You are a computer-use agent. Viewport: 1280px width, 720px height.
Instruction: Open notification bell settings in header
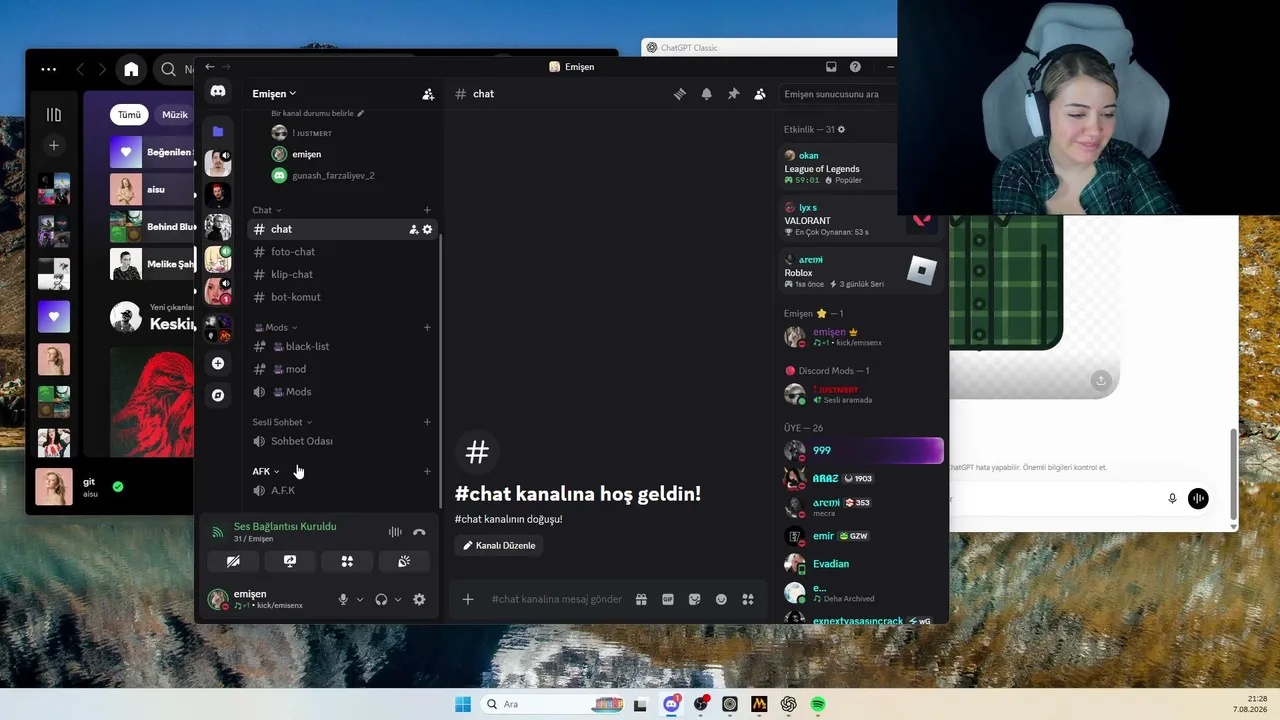(707, 94)
